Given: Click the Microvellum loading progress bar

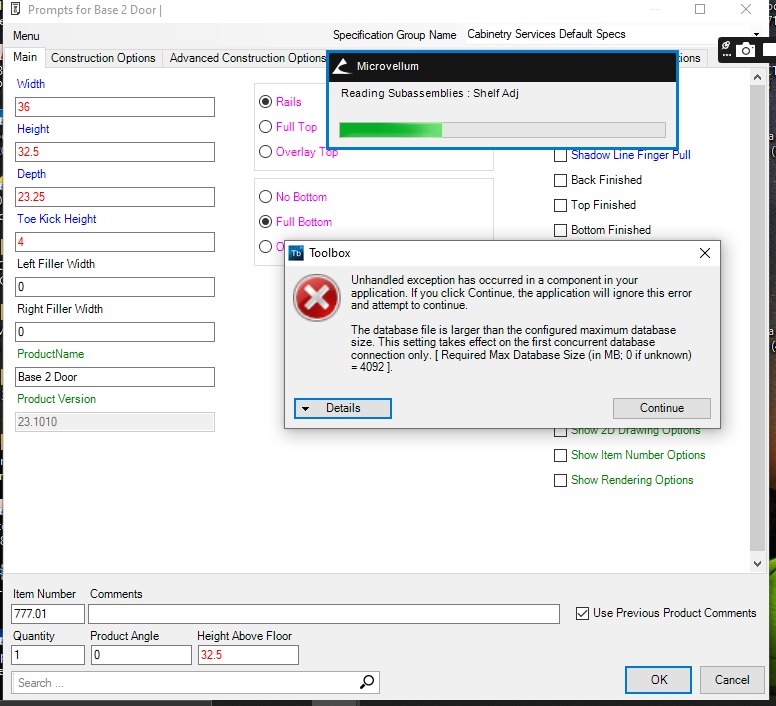Looking at the screenshot, I should [502, 130].
